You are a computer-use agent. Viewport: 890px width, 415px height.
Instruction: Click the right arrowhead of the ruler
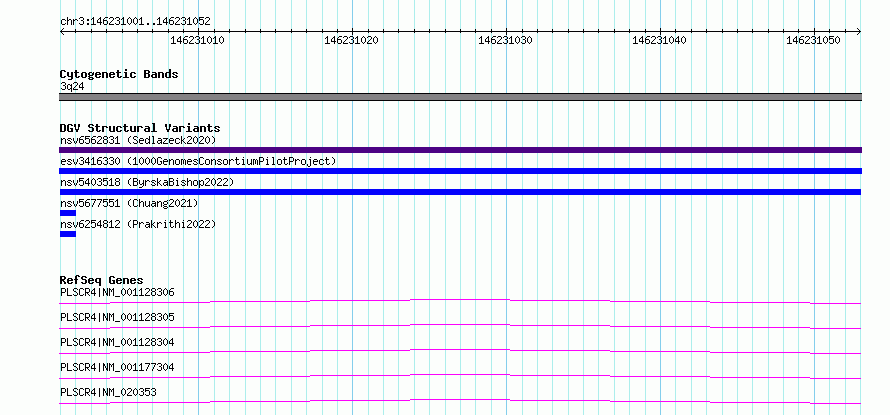point(859,32)
